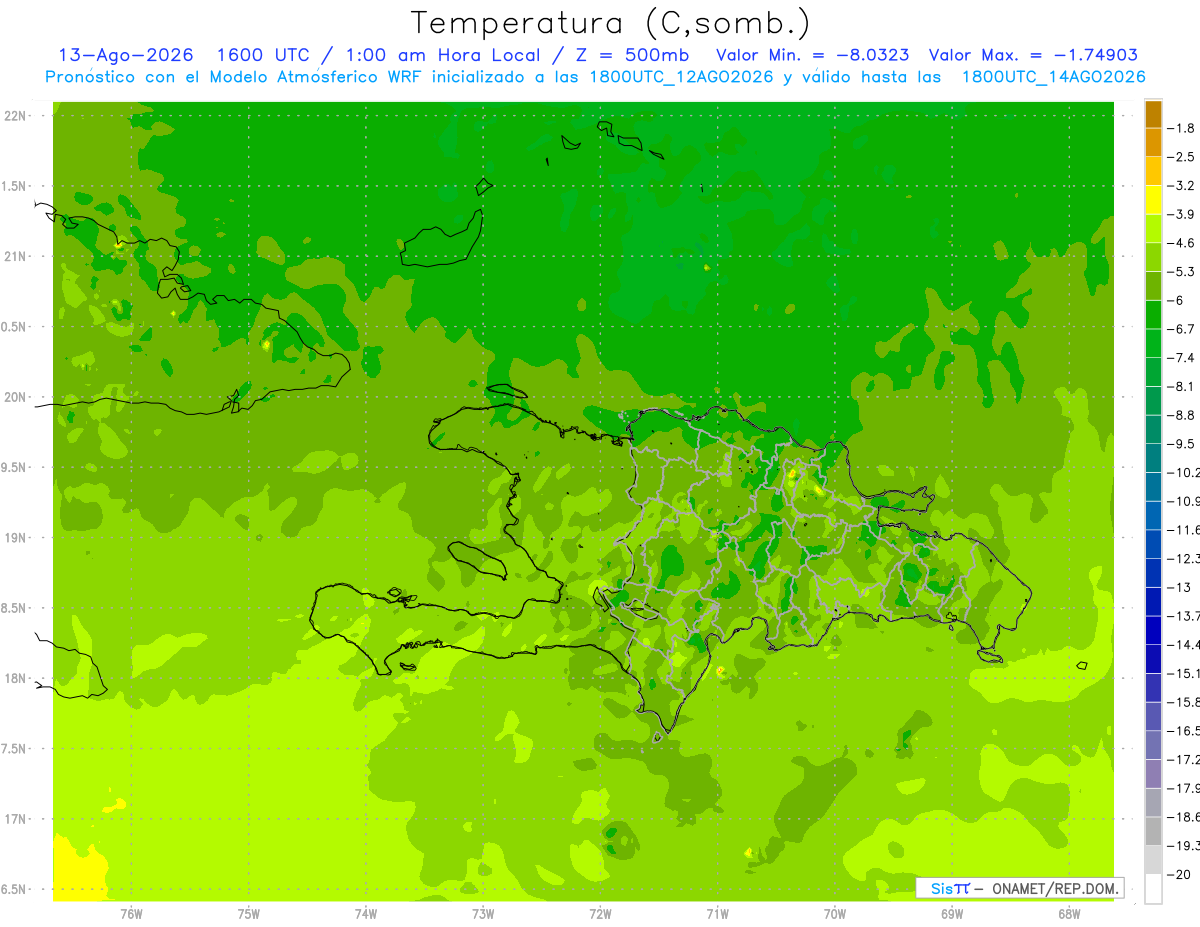
Task: Click the '-1.8' colorbar value
Action: click(1181, 128)
